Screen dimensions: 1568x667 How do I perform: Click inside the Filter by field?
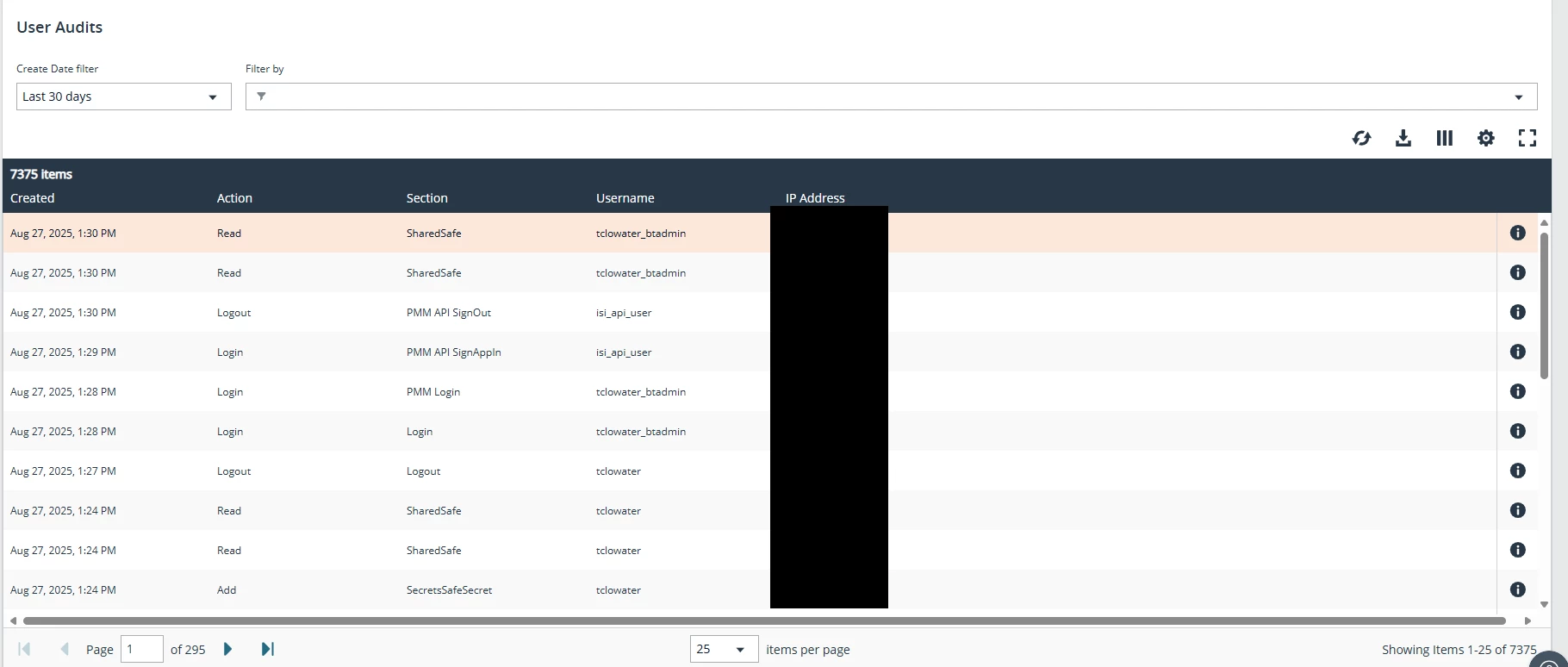891,97
